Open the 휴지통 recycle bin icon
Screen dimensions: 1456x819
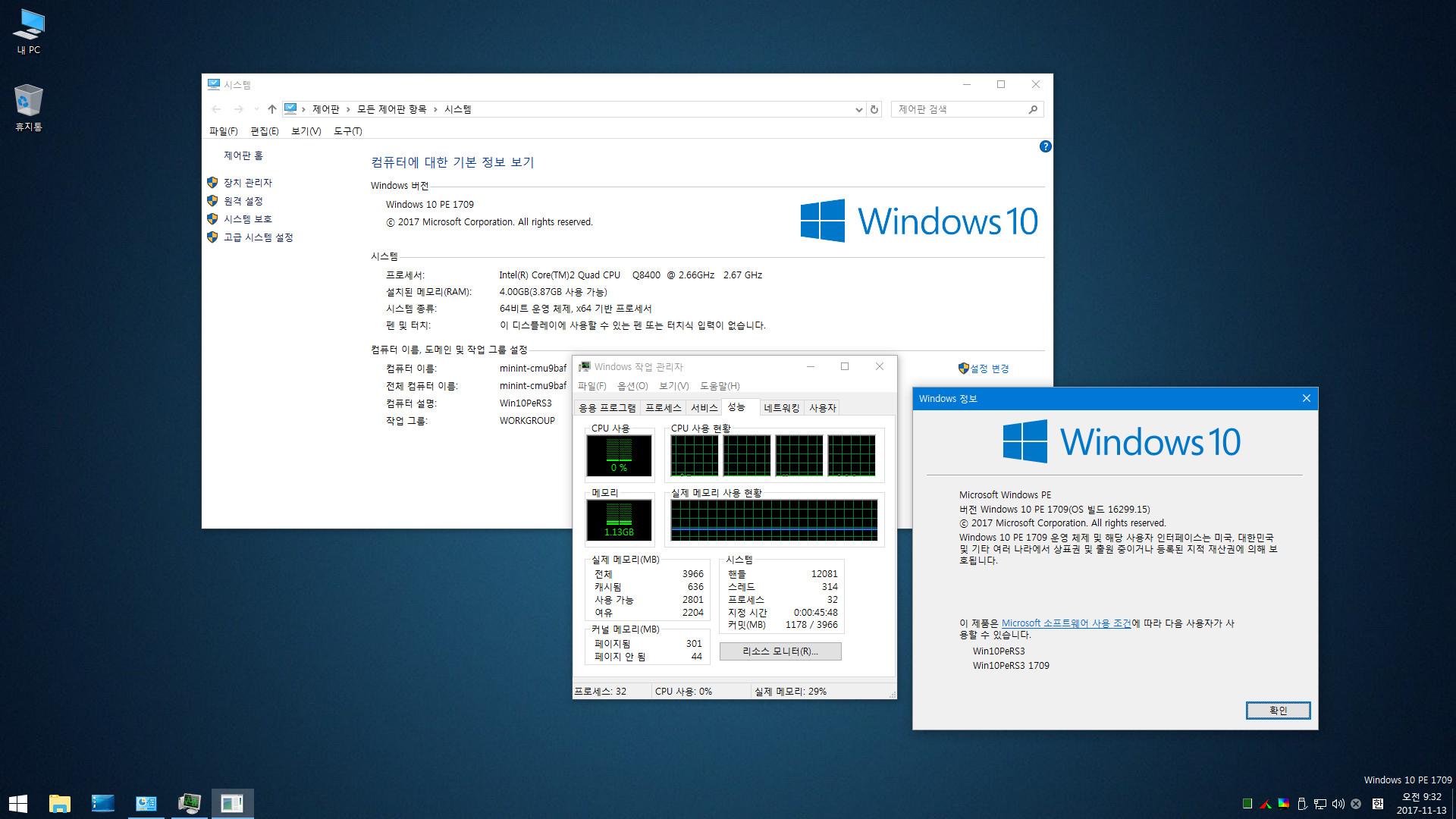(x=29, y=108)
